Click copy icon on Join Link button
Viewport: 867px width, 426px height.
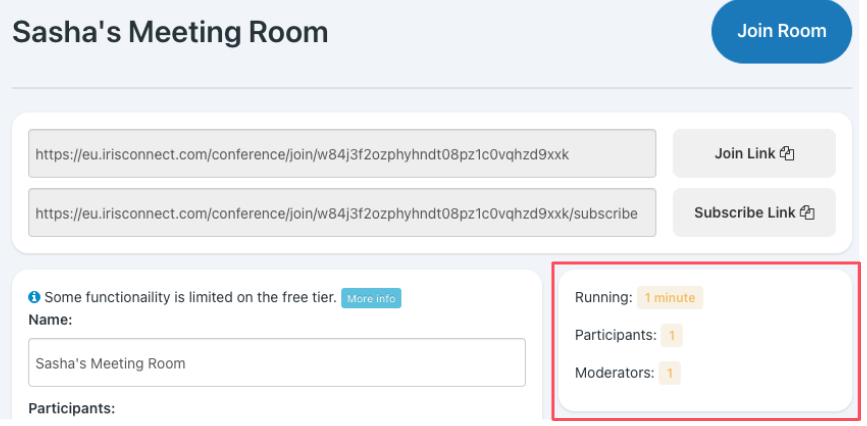pyautogui.click(x=787, y=154)
